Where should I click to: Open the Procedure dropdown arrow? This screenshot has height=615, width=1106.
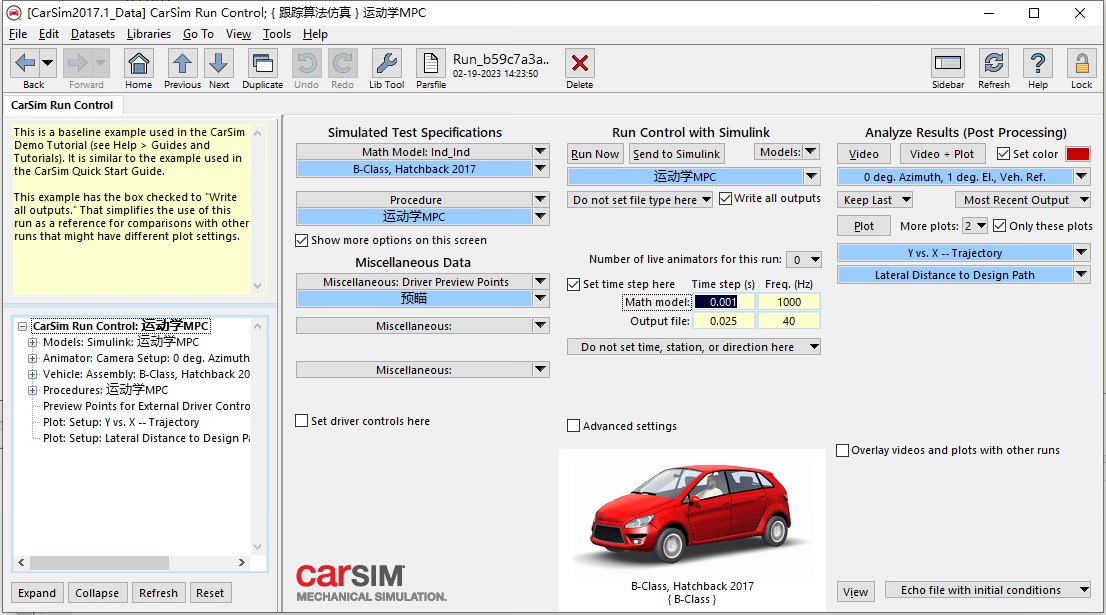tap(540, 200)
